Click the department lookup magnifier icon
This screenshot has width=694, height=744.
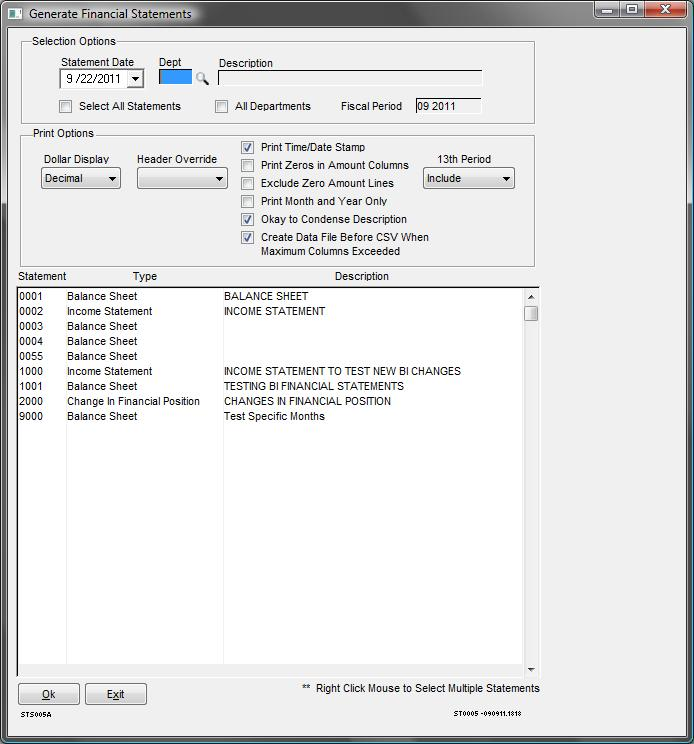click(202, 78)
